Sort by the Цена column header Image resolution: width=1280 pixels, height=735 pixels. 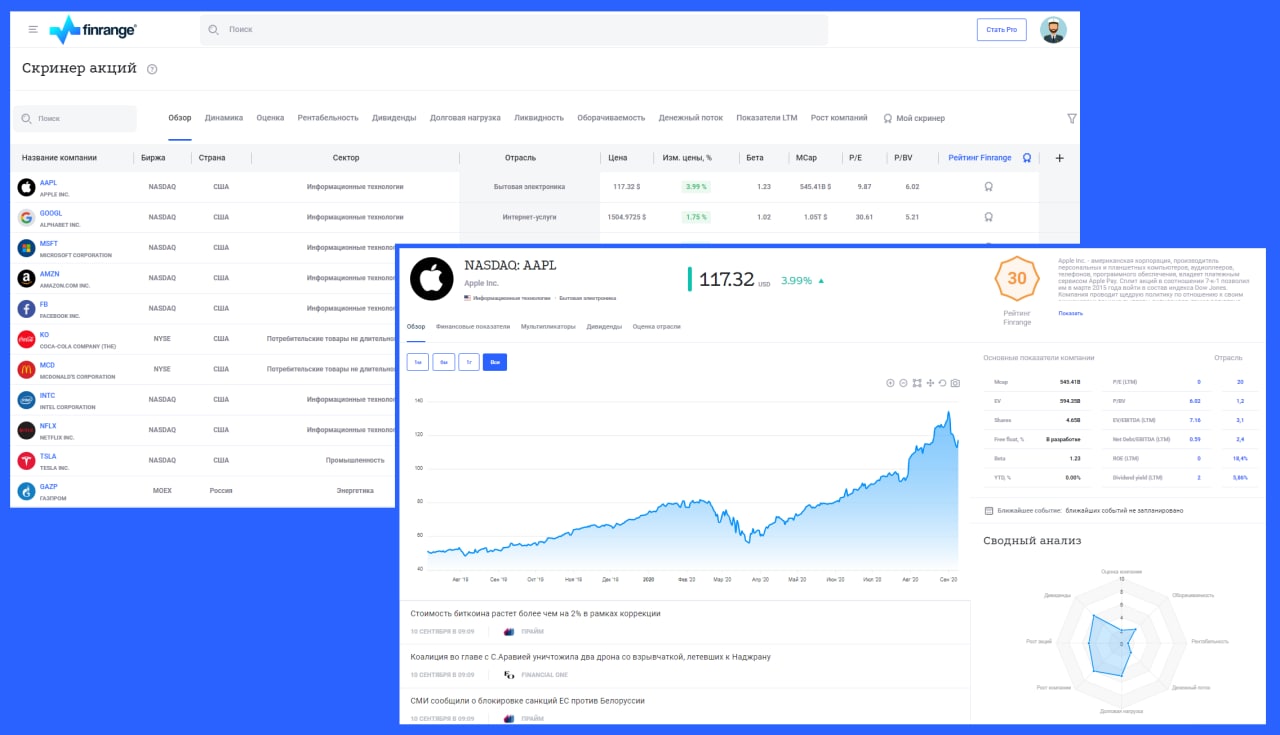(x=618, y=158)
